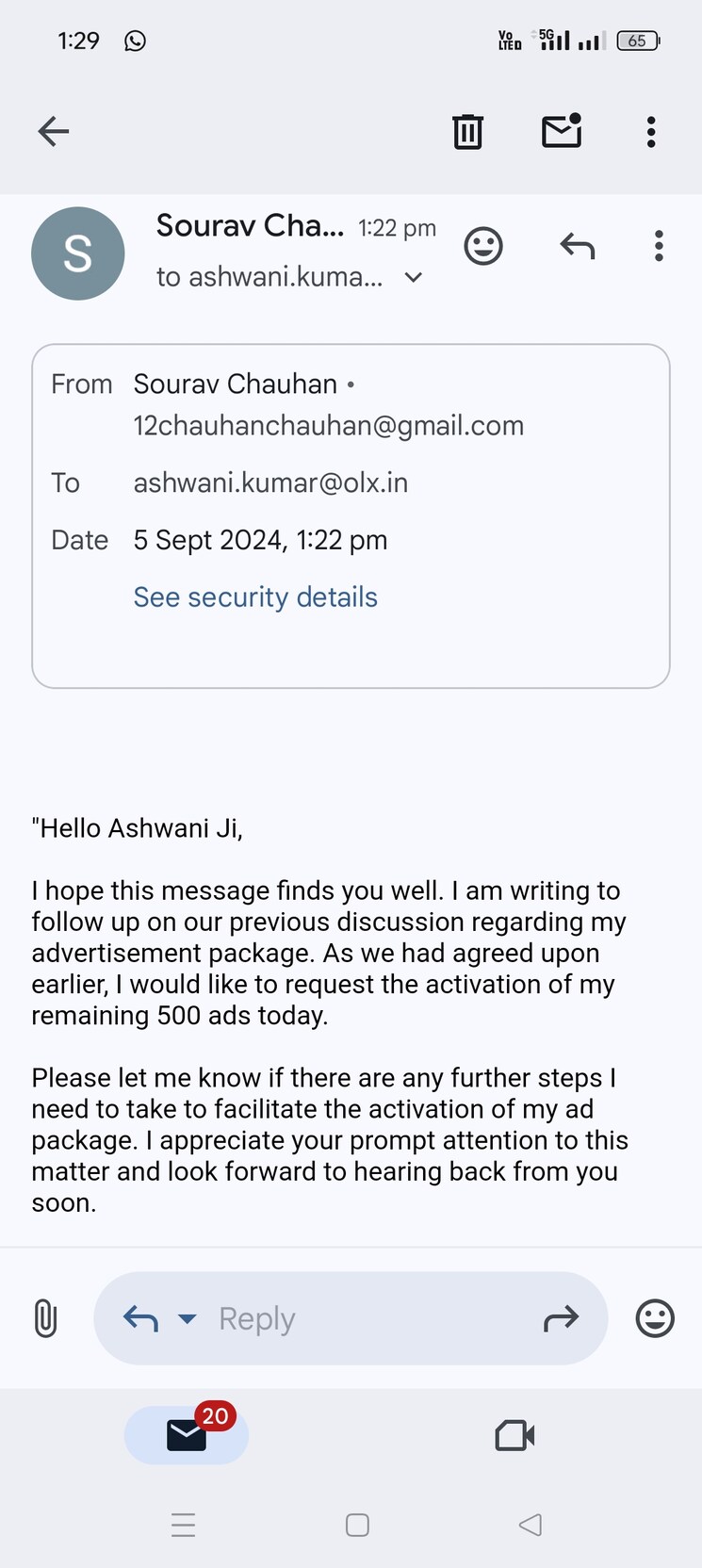
Task: Add emoji reaction beside sender name
Action: pyautogui.click(x=483, y=247)
